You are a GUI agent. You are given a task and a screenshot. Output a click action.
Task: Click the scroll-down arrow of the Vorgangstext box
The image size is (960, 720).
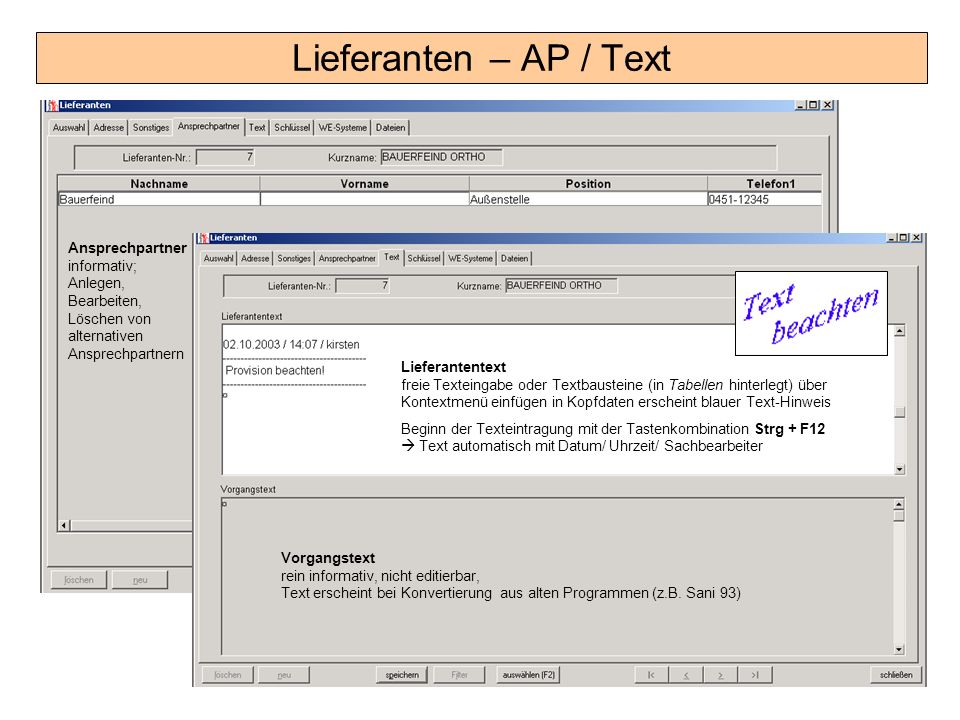[899, 649]
